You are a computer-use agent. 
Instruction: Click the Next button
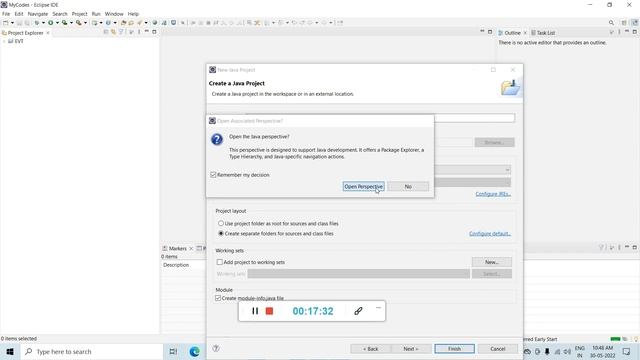click(411, 349)
